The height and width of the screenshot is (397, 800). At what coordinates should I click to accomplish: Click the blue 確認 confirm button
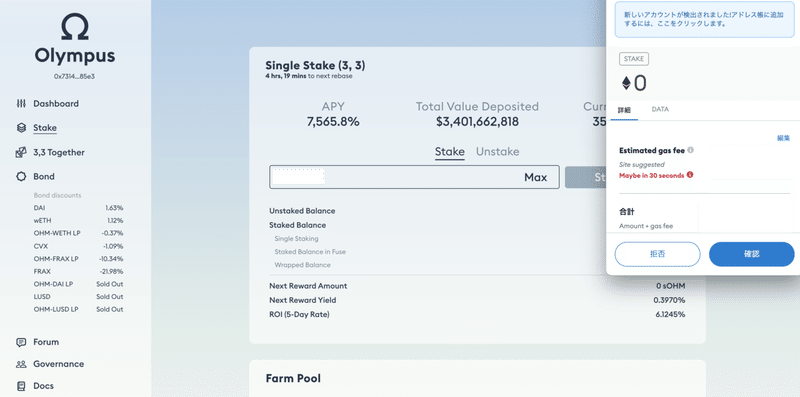[752, 254]
